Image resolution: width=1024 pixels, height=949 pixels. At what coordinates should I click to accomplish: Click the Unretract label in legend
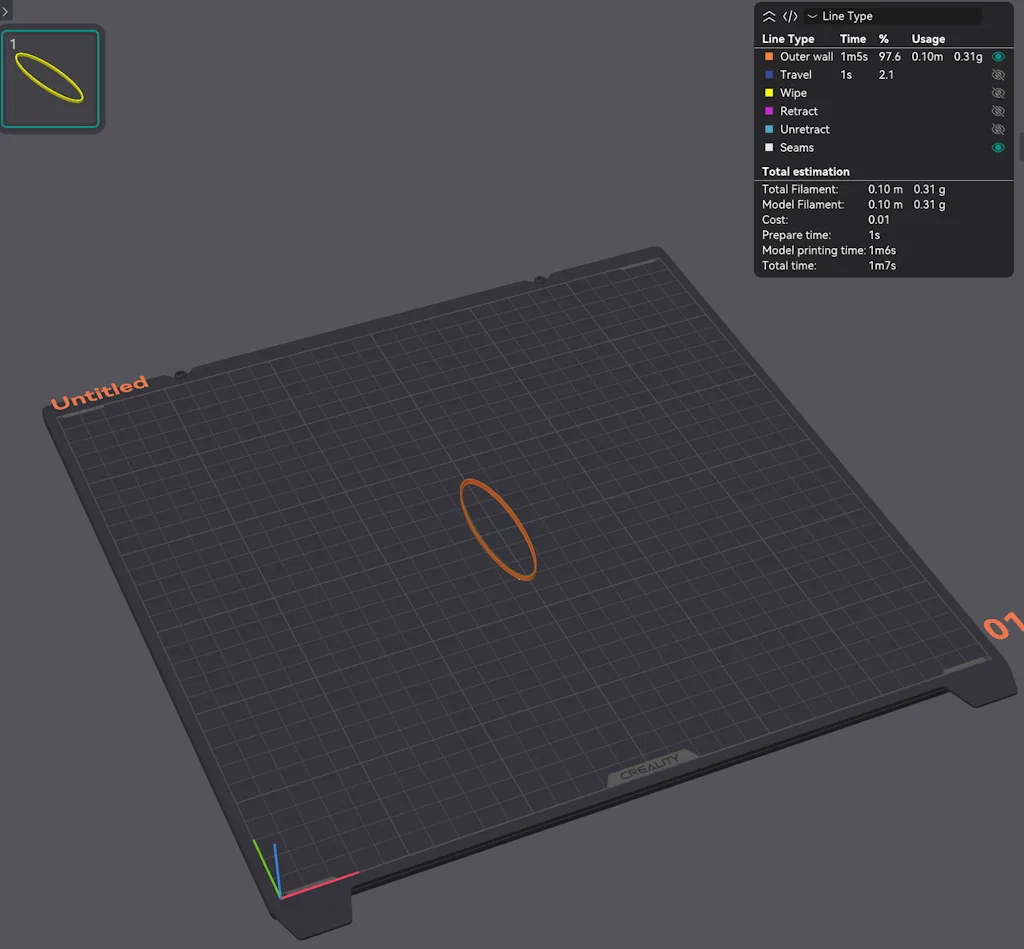click(x=805, y=129)
